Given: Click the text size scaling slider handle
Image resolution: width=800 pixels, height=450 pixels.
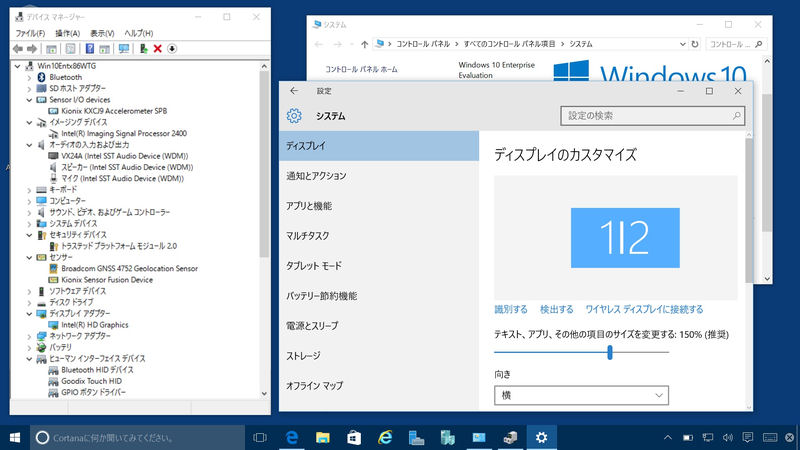Looking at the screenshot, I should (x=610, y=352).
